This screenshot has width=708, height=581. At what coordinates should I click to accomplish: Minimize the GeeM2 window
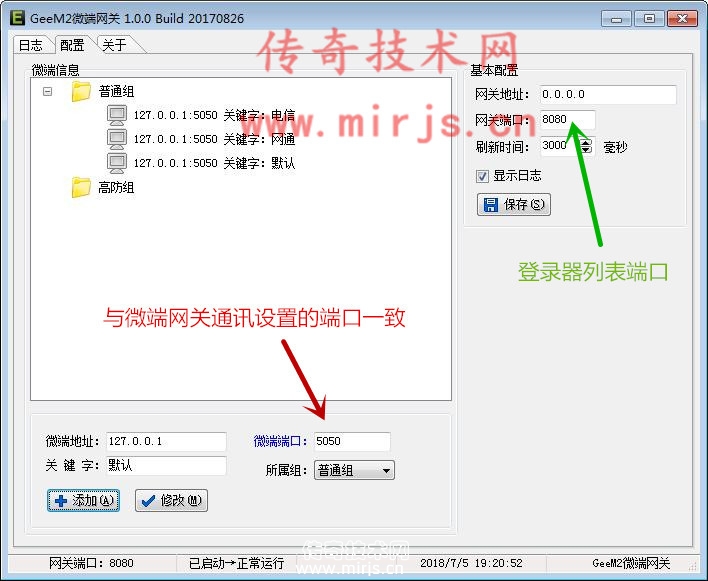pos(616,19)
